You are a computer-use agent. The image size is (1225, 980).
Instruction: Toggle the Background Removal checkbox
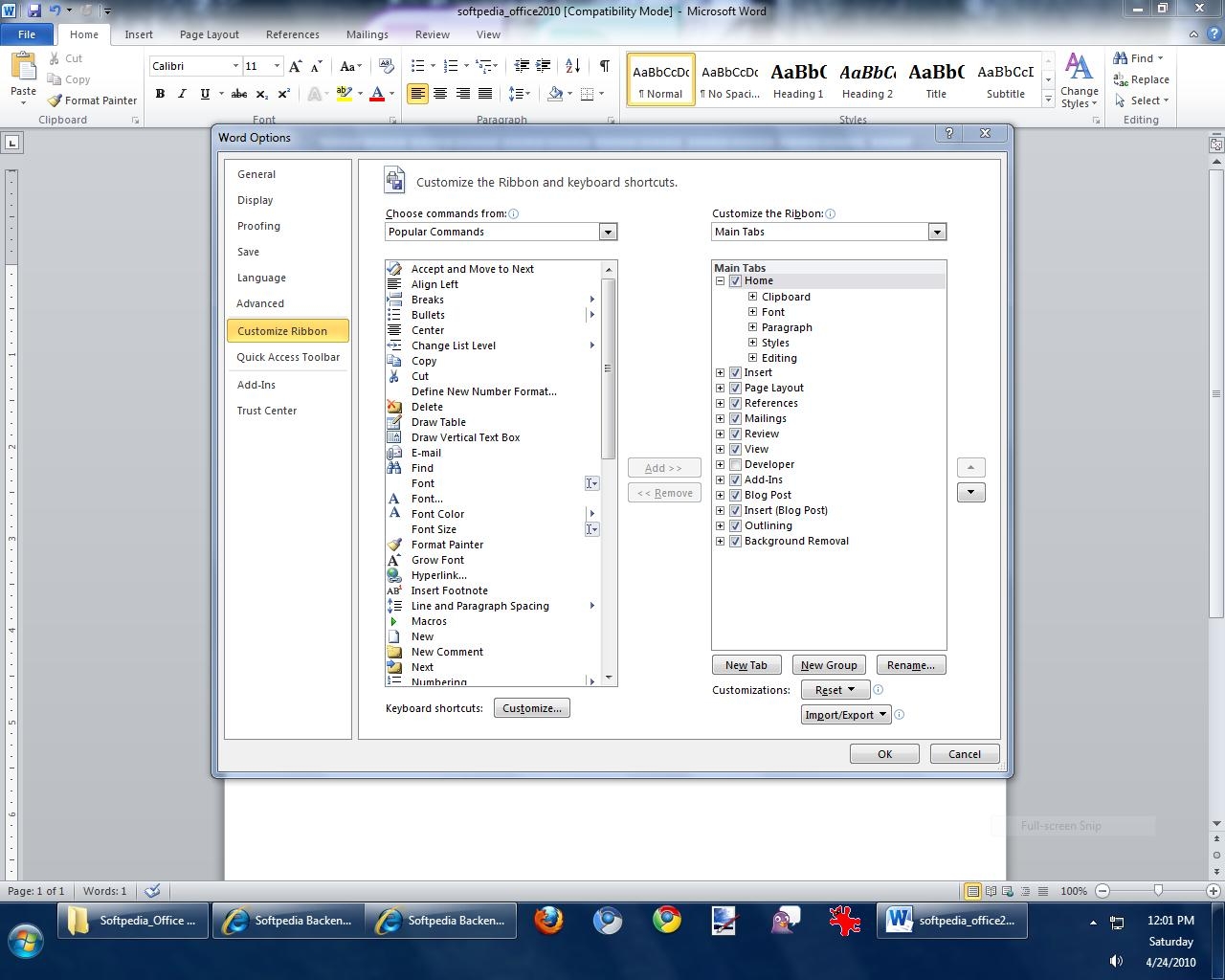(735, 542)
